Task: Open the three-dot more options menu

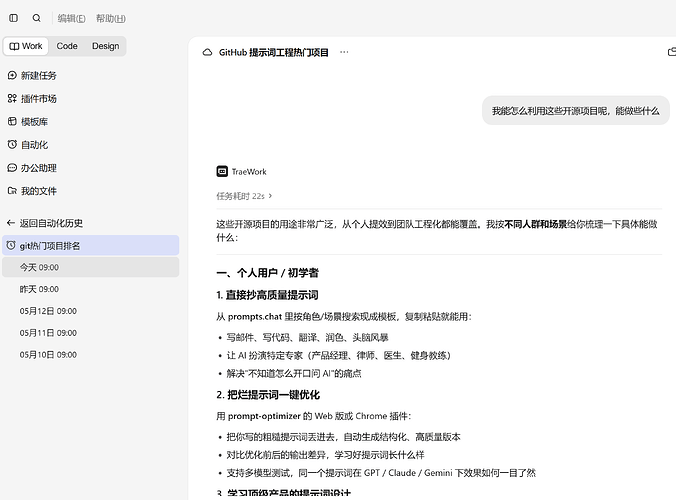Action: tap(344, 52)
